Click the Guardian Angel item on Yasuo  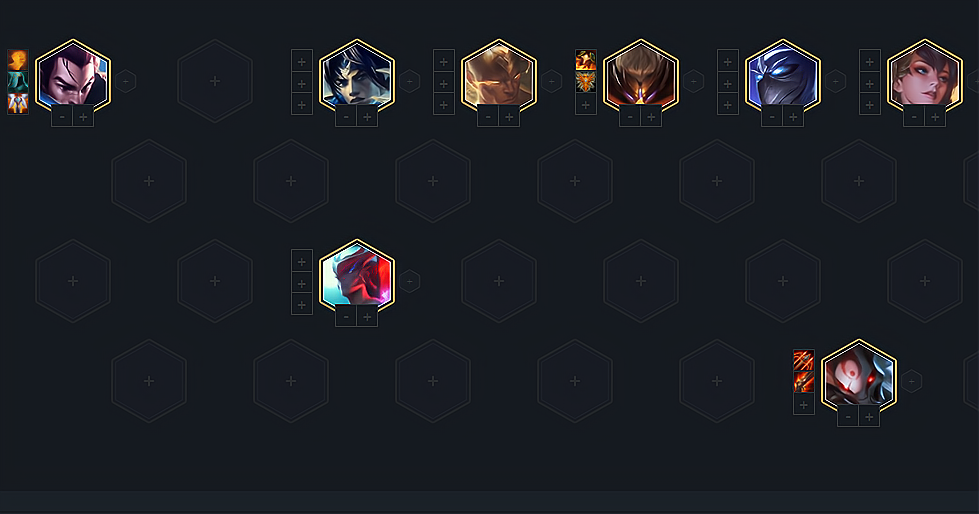coord(18,104)
